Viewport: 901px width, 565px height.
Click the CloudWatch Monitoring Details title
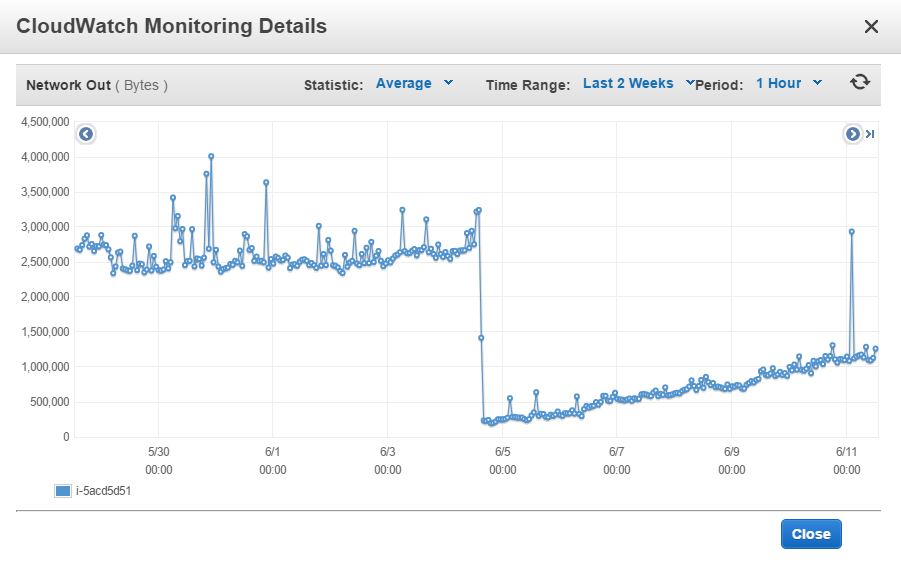171,26
